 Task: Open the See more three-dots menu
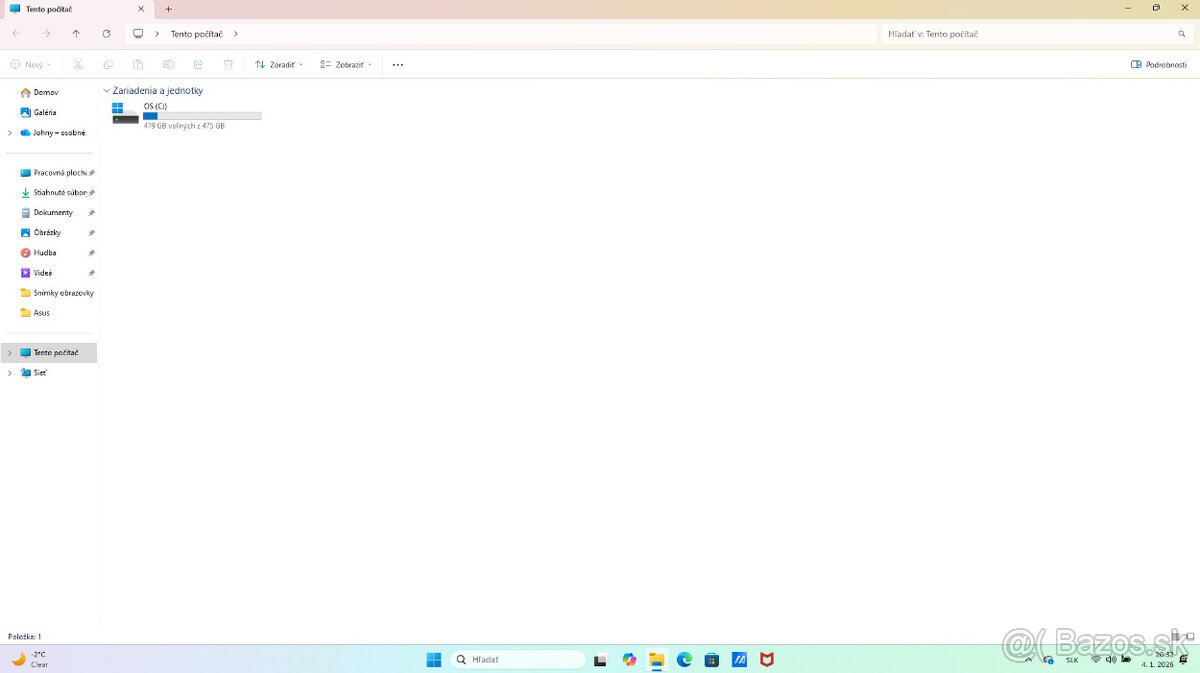pos(397,65)
